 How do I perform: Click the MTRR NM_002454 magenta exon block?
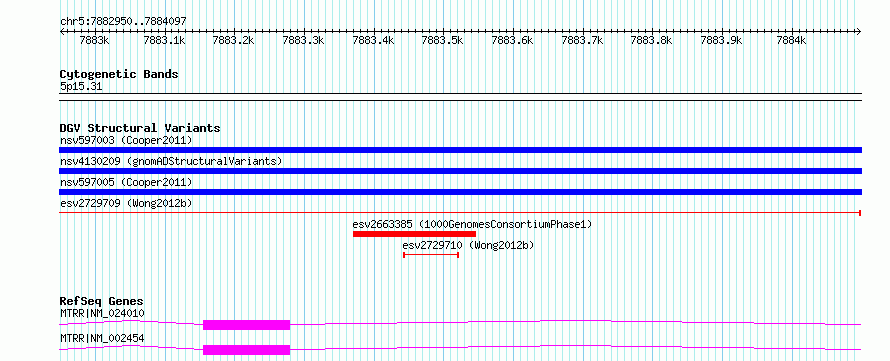pos(246,350)
